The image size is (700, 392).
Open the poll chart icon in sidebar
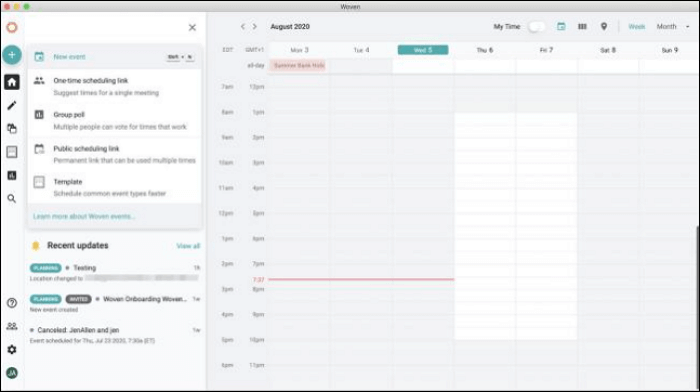[12, 175]
